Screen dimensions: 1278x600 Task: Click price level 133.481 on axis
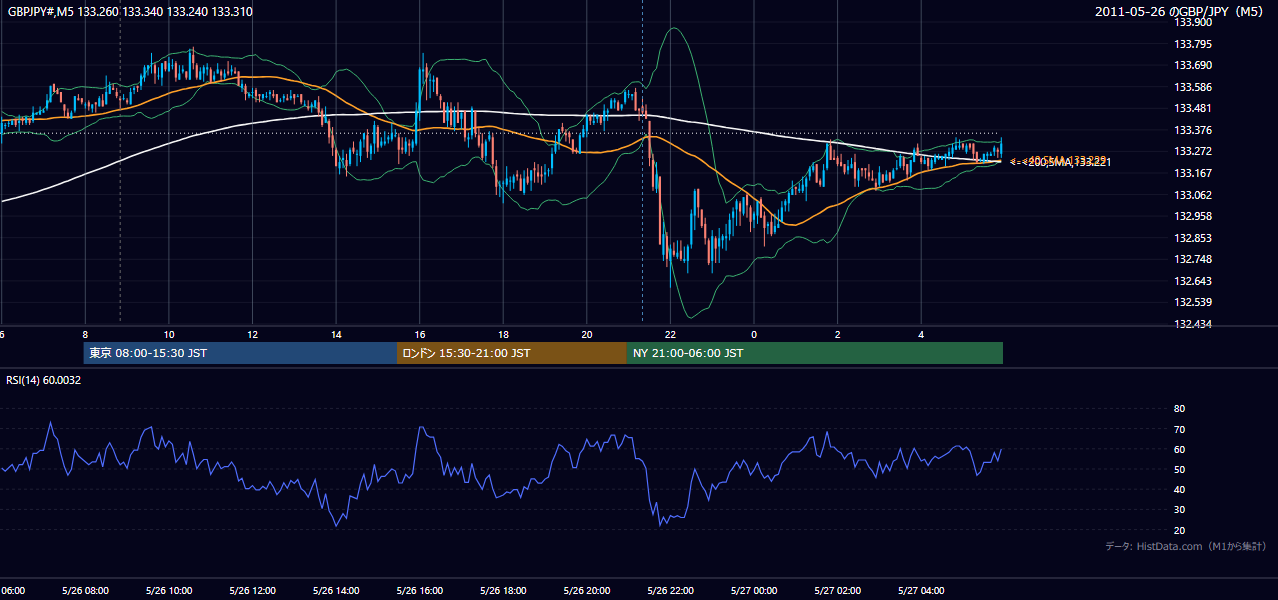[x=1194, y=108]
